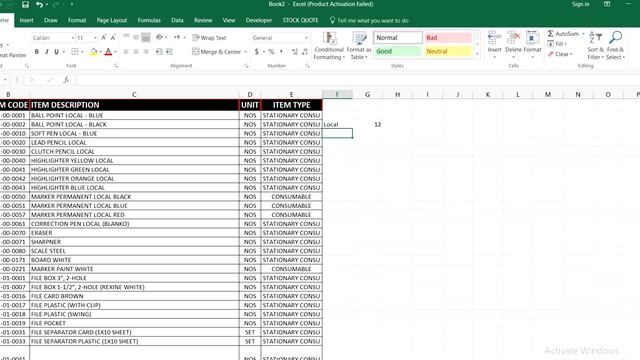
Task: Open the Review tab
Action: (x=203, y=20)
